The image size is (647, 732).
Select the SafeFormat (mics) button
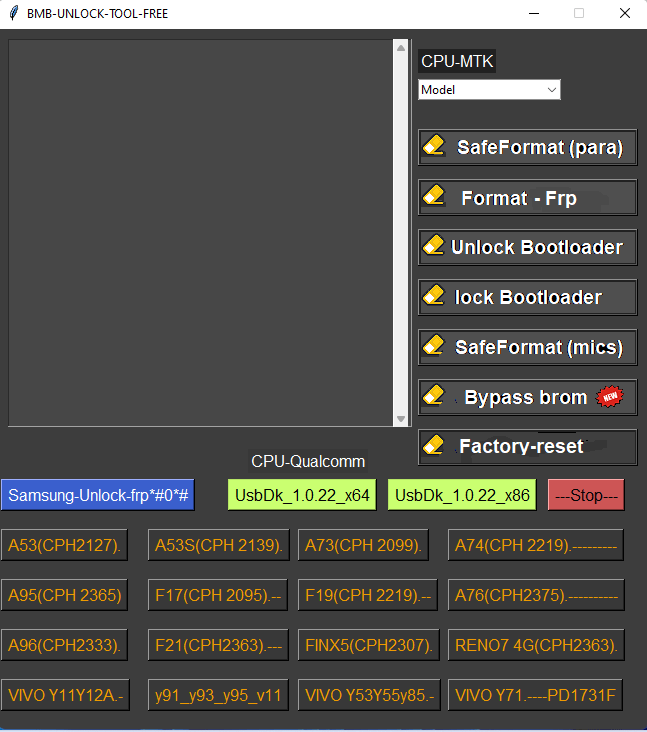(527, 347)
